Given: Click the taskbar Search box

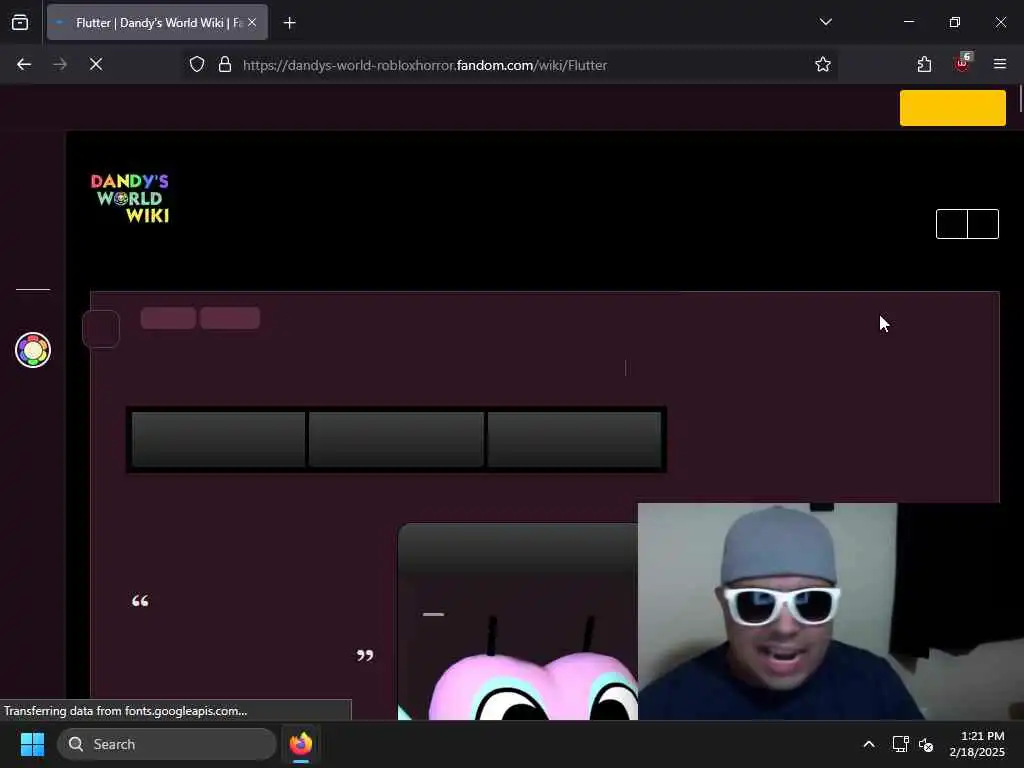Looking at the screenshot, I should (x=167, y=744).
